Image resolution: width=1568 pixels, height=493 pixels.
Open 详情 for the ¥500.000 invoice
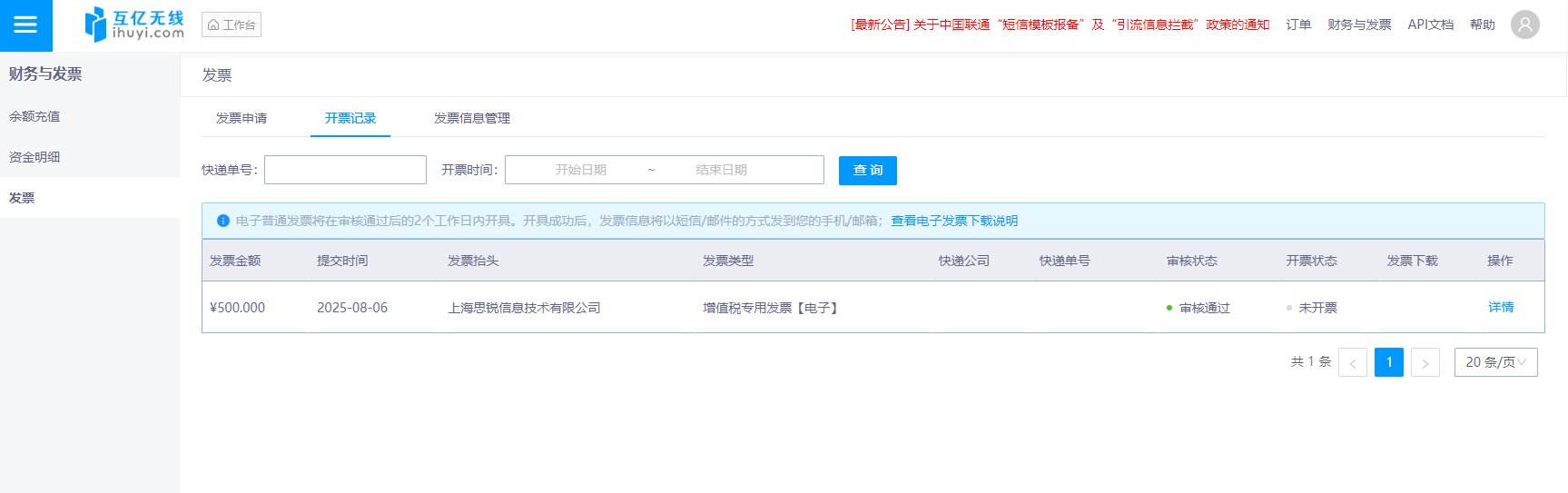pyautogui.click(x=1500, y=308)
